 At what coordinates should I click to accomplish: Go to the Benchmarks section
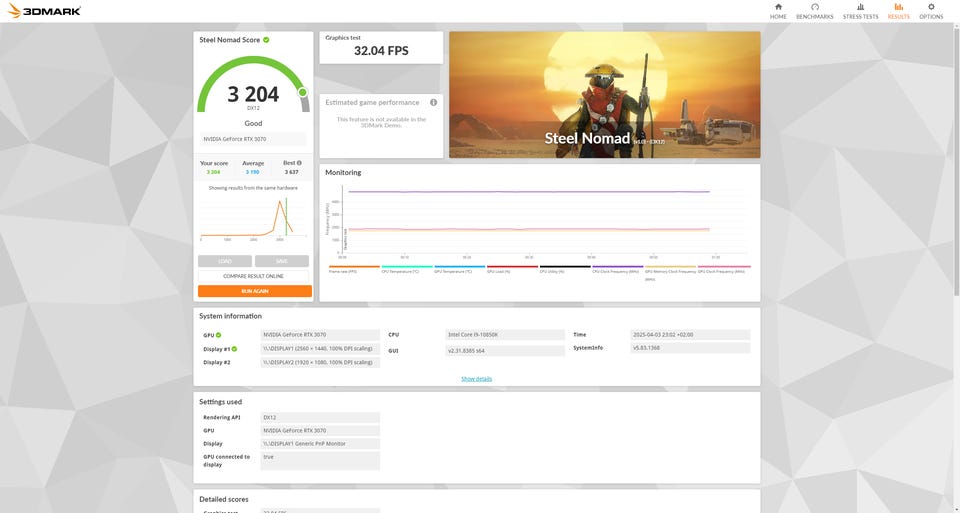point(814,11)
